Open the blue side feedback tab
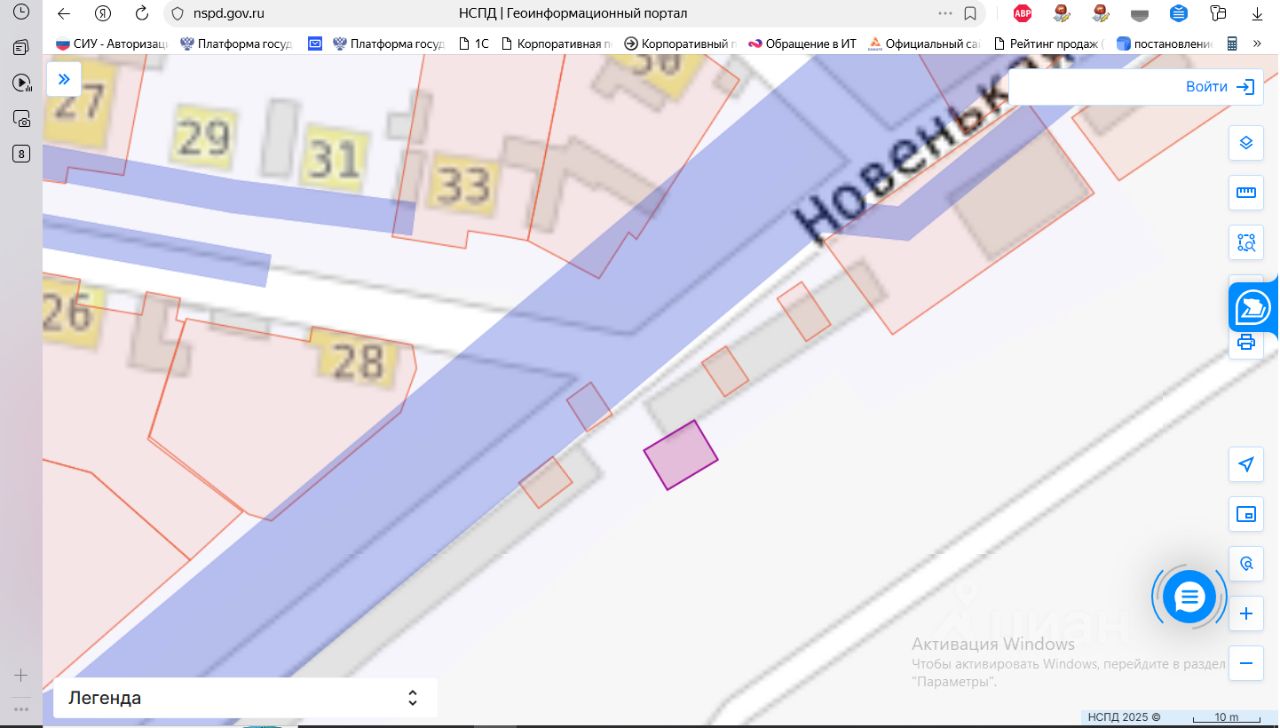The image size is (1280, 728). coord(1253,307)
